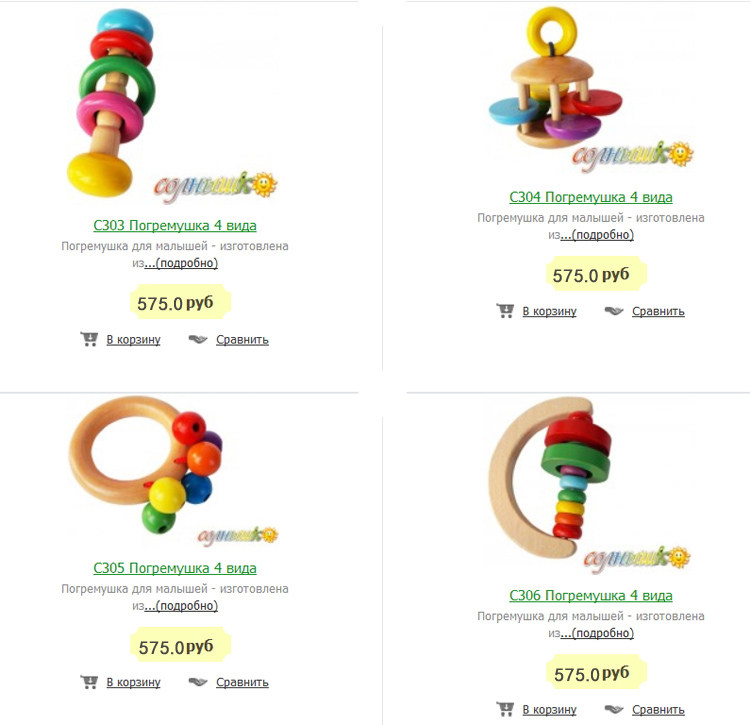Click the 575.0 руб price tag of C304
Image resolution: width=750 pixels, height=725 pixels.
pyautogui.click(x=596, y=274)
